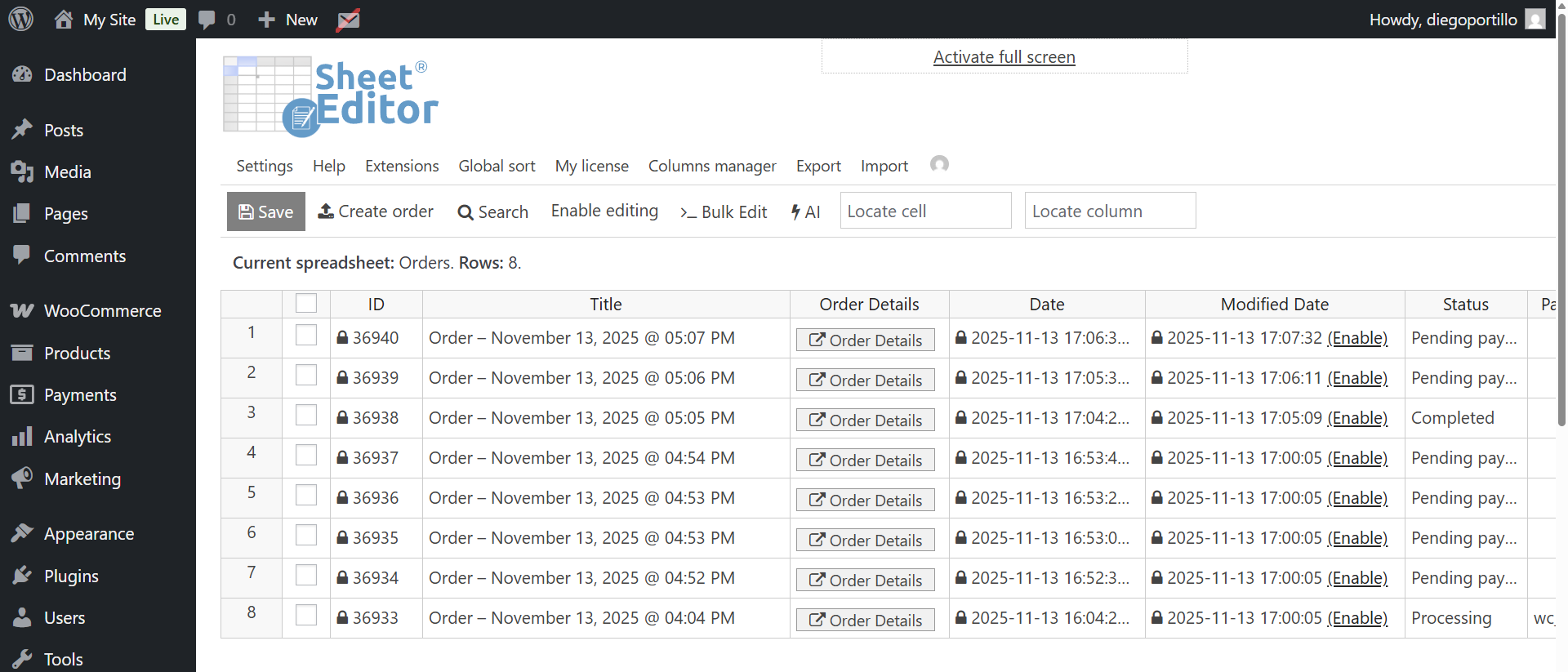Check the checkbox for order 36938
1568x672 pixels.
pyautogui.click(x=306, y=416)
